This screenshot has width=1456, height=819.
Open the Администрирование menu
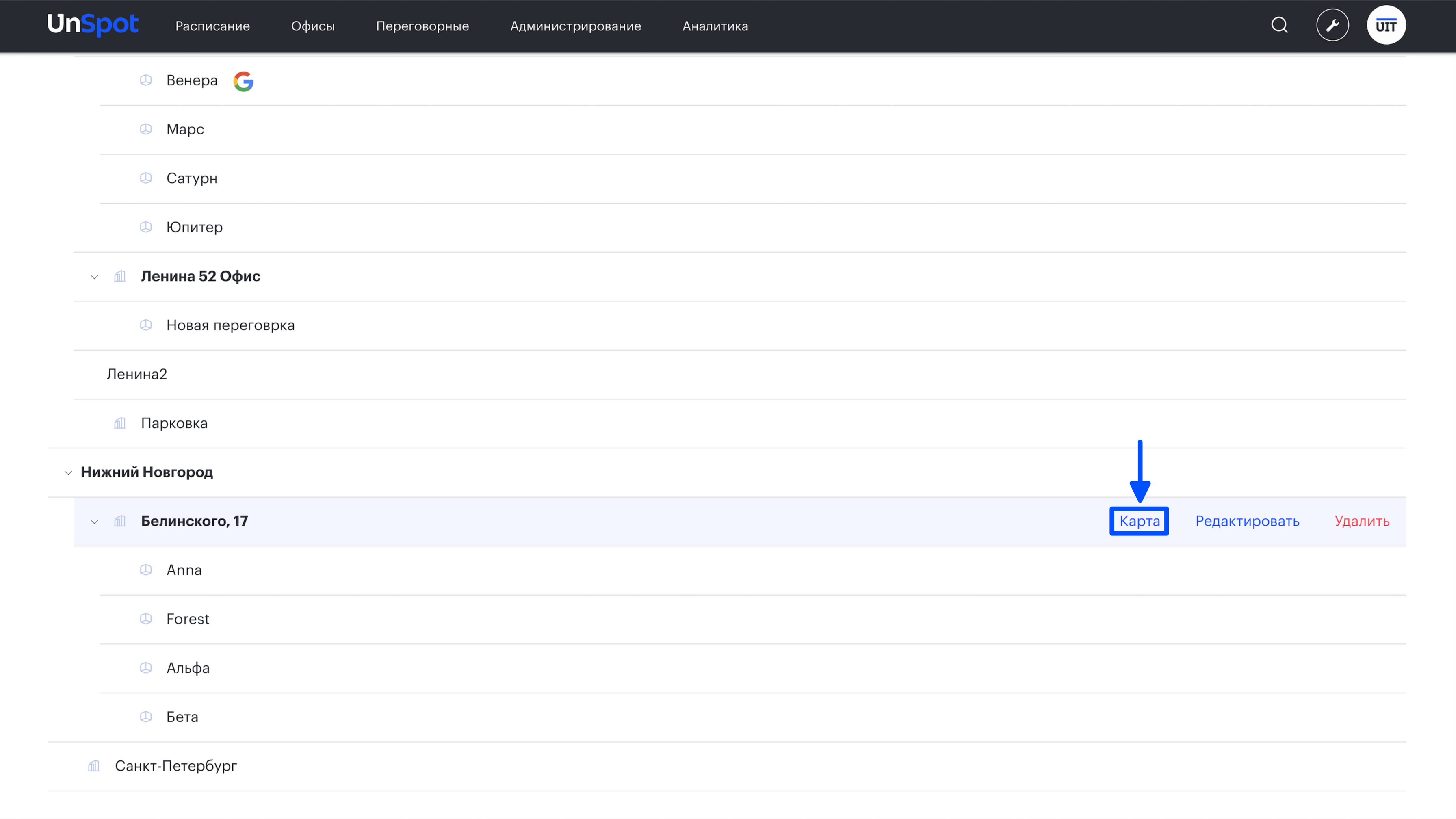click(x=576, y=26)
